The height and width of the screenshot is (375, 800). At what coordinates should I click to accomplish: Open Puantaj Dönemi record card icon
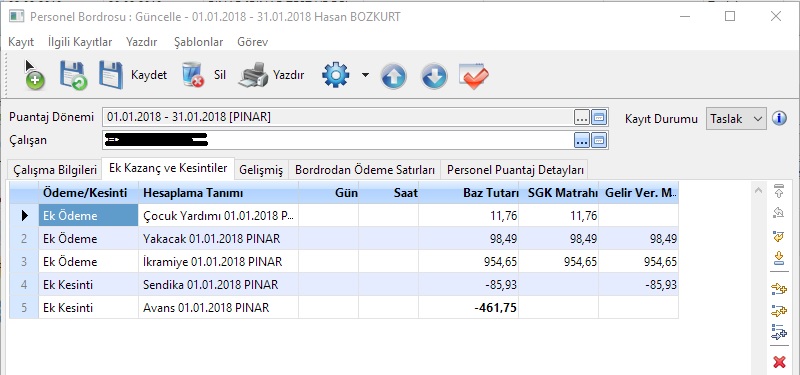click(599, 118)
